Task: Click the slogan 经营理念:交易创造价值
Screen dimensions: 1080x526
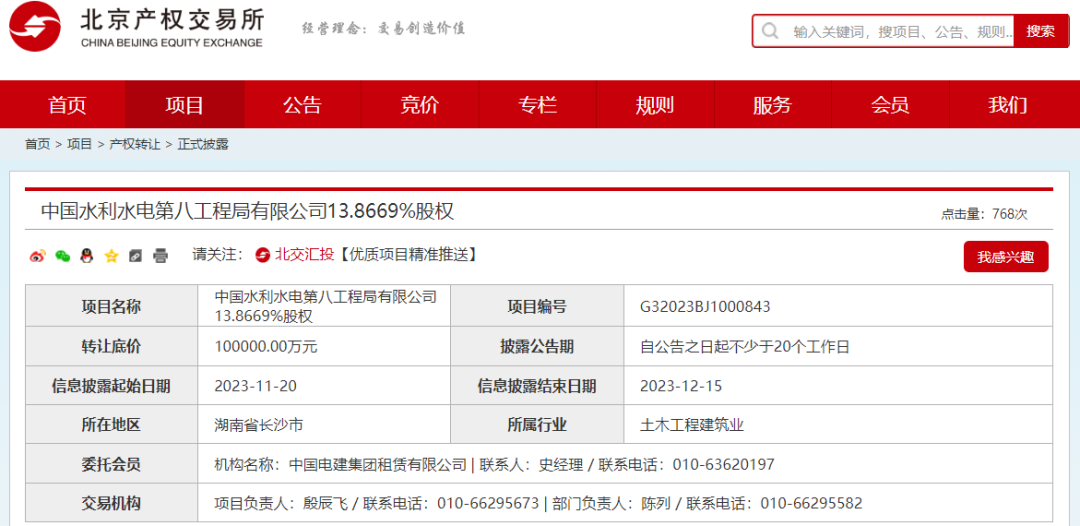Action: tap(384, 28)
